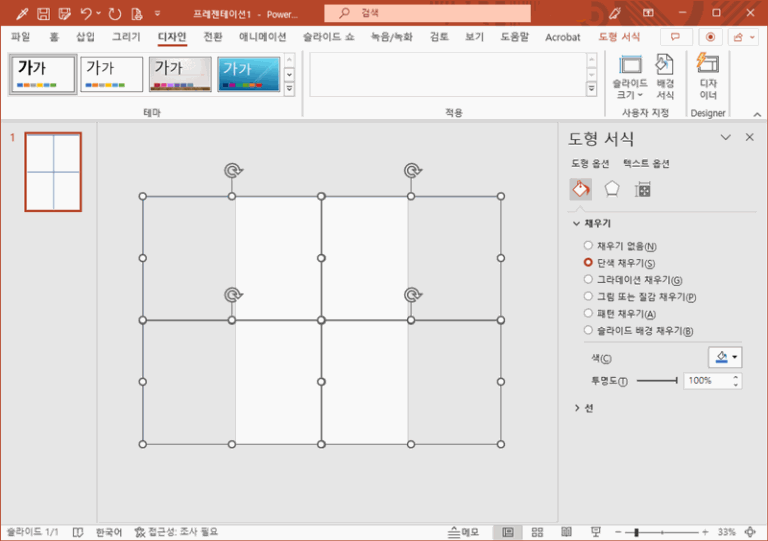
Task: Switch to the 전환 tab
Action: click(x=213, y=37)
